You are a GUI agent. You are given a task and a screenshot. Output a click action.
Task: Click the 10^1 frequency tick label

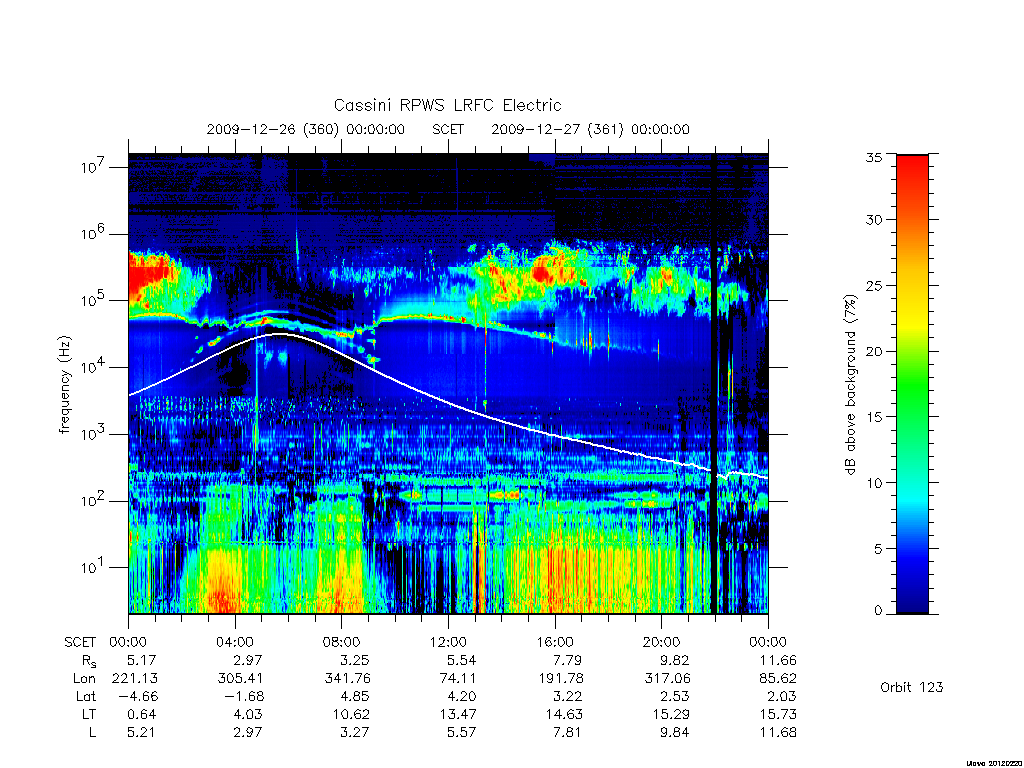[x=94, y=566]
